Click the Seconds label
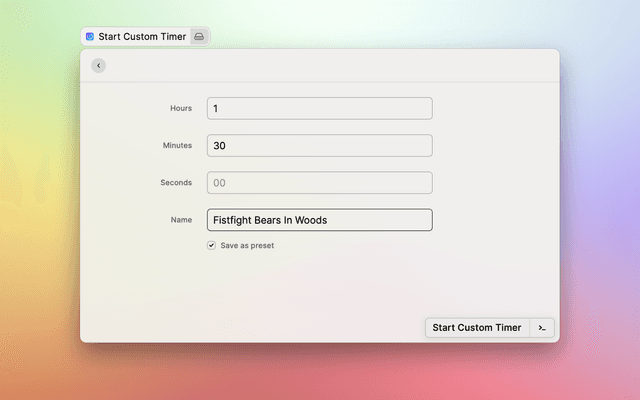This screenshot has width=640, height=400. (176, 183)
